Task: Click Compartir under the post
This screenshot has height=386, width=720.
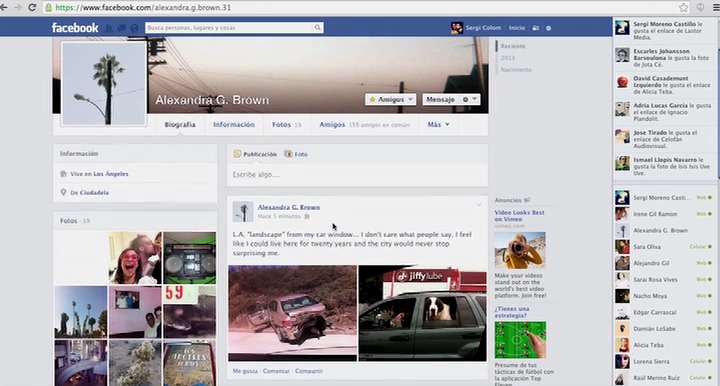Action: [309, 371]
